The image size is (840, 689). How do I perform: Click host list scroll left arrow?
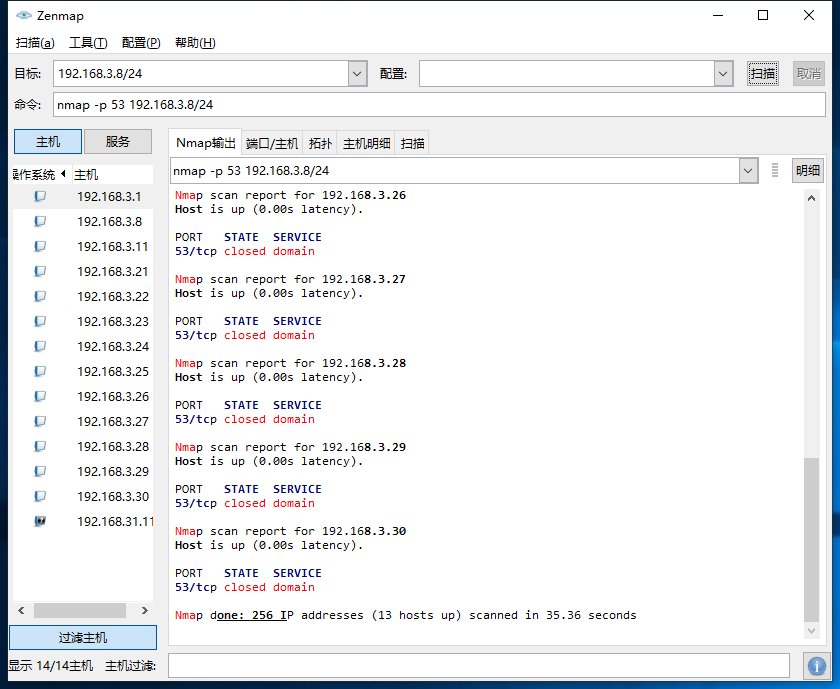pos(21,610)
